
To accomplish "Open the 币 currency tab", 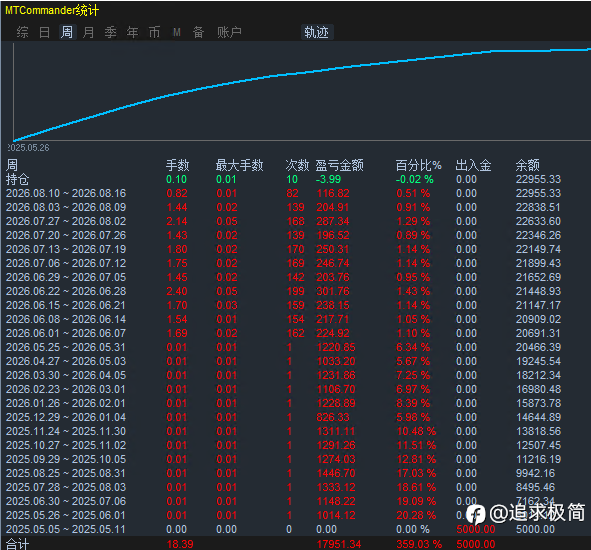I will tap(154, 32).
